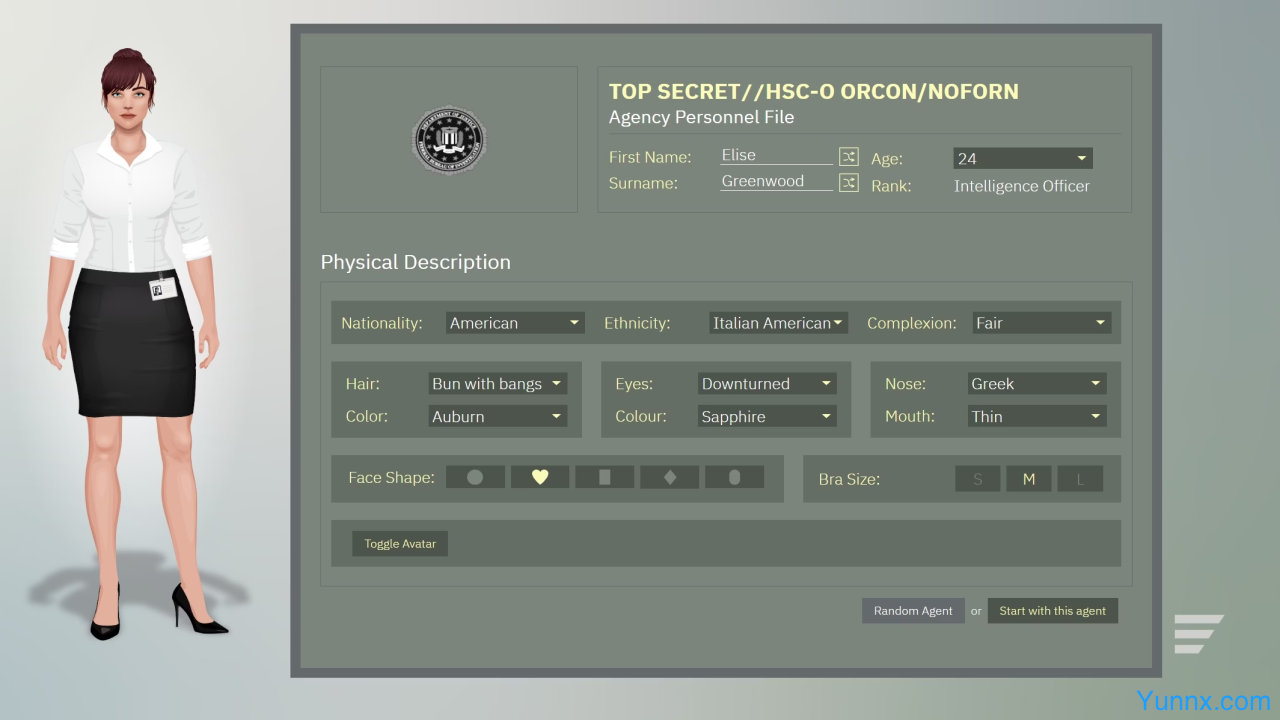Select the S size option
This screenshot has height=720, width=1280.
coord(978,479)
